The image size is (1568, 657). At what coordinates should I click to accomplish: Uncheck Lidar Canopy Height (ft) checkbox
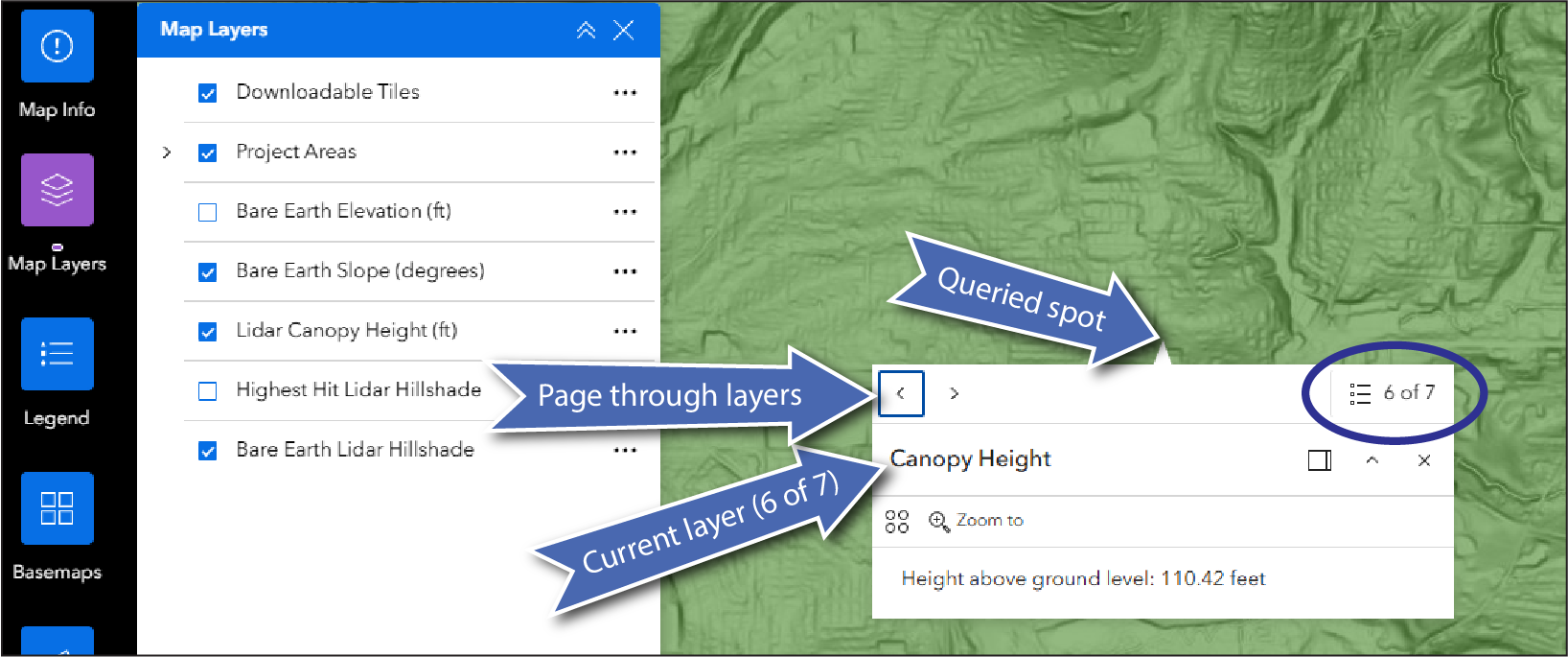pyautogui.click(x=207, y=331)
